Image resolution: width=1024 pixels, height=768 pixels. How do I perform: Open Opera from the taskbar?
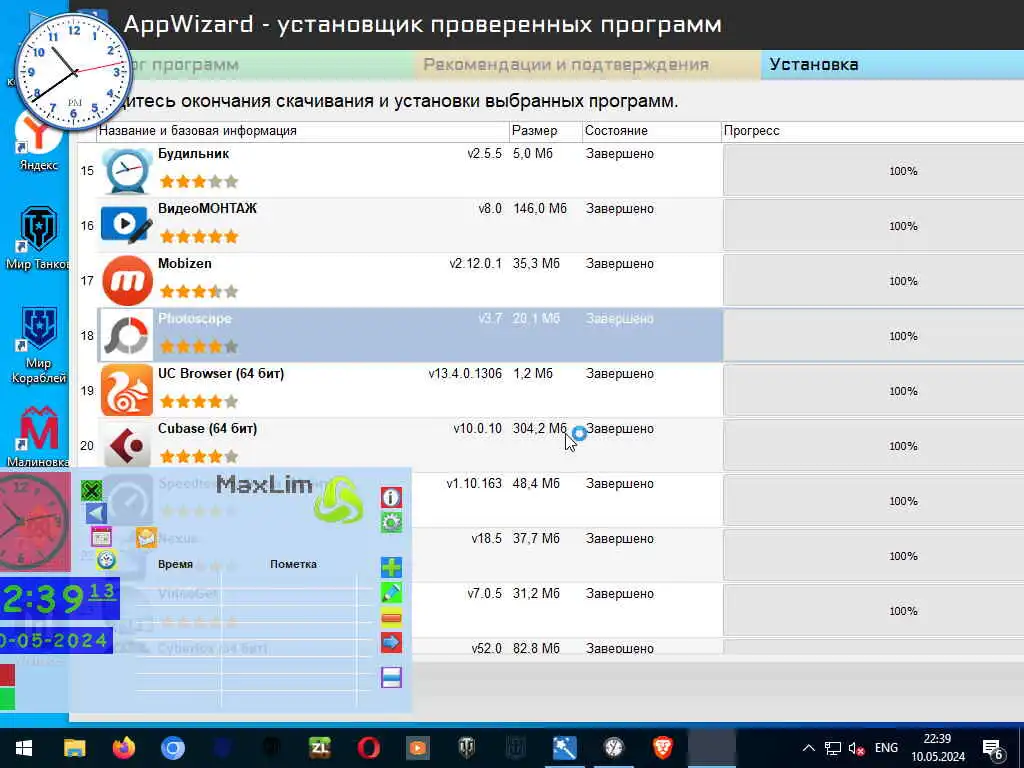pos(369,747)
